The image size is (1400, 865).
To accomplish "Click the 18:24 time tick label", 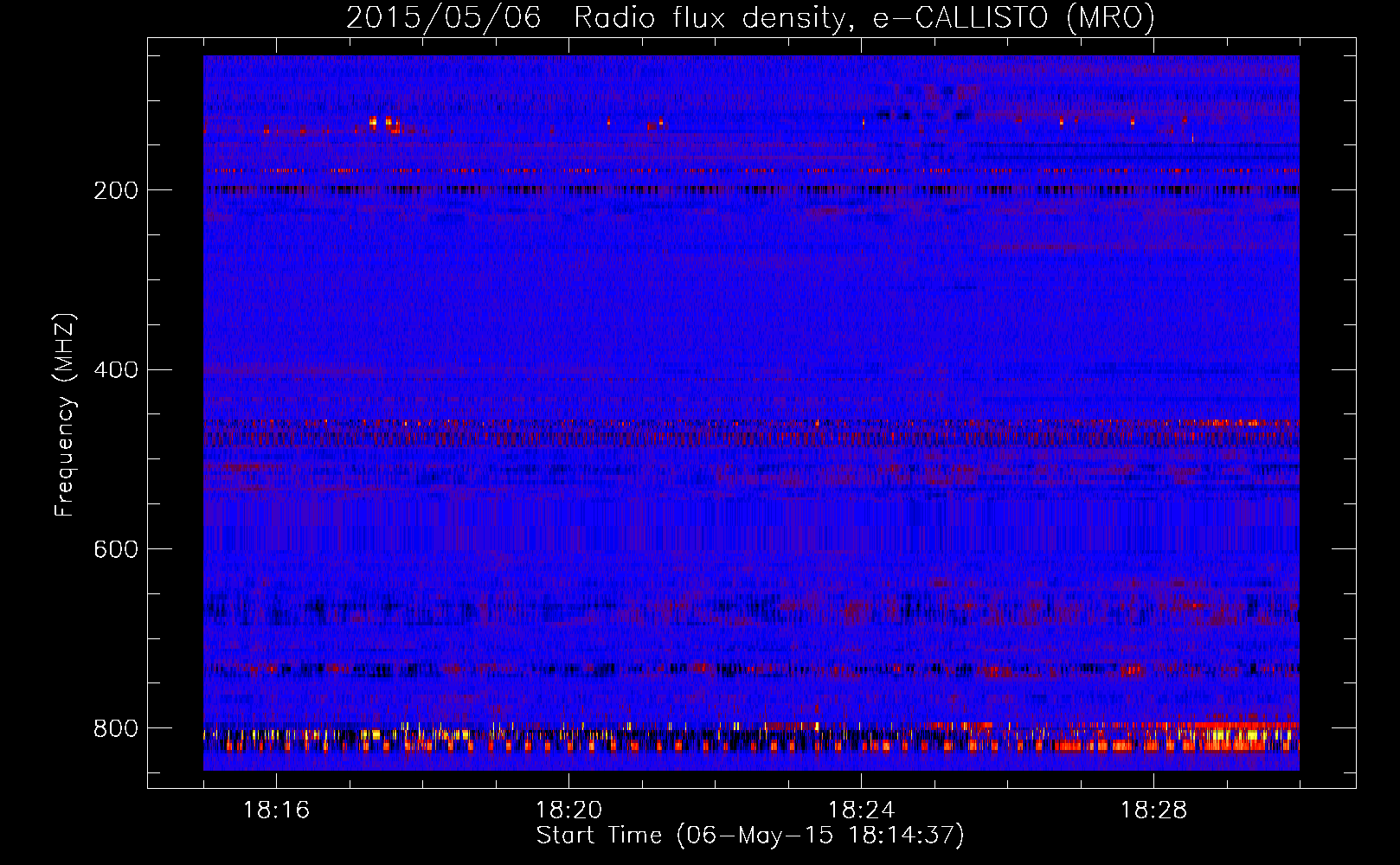I will point(861,811).
